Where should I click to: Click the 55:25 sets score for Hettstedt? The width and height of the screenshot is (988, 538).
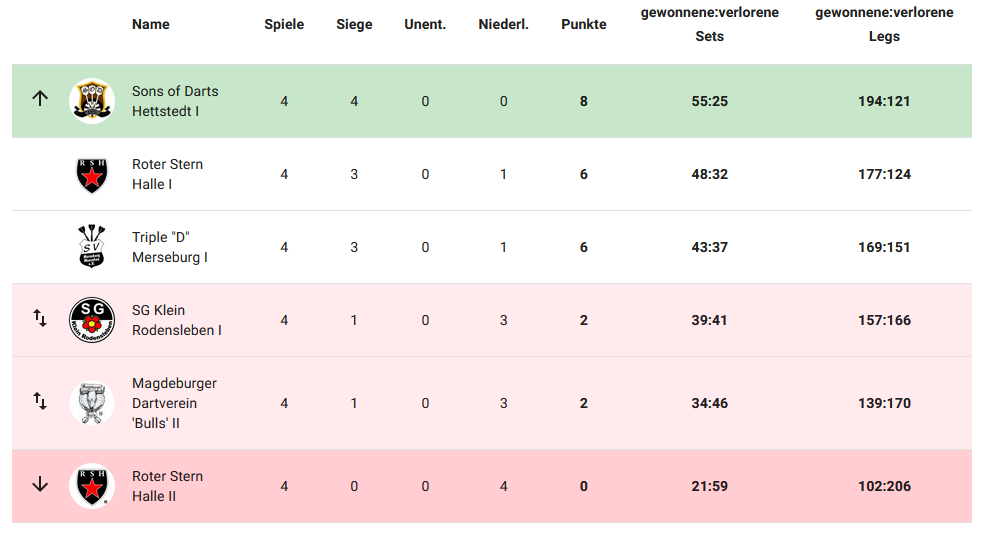(709, 101)
